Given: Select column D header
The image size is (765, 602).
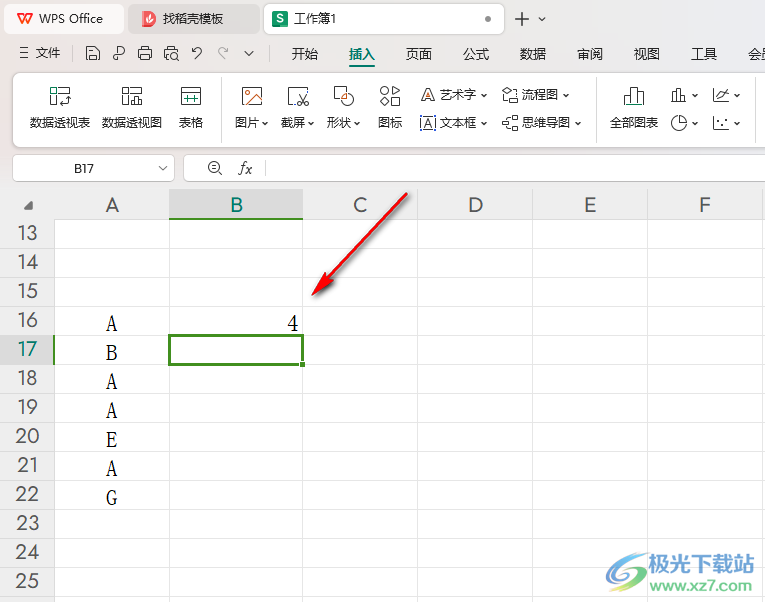Looking at the screenshot, I should pos(475,205).
